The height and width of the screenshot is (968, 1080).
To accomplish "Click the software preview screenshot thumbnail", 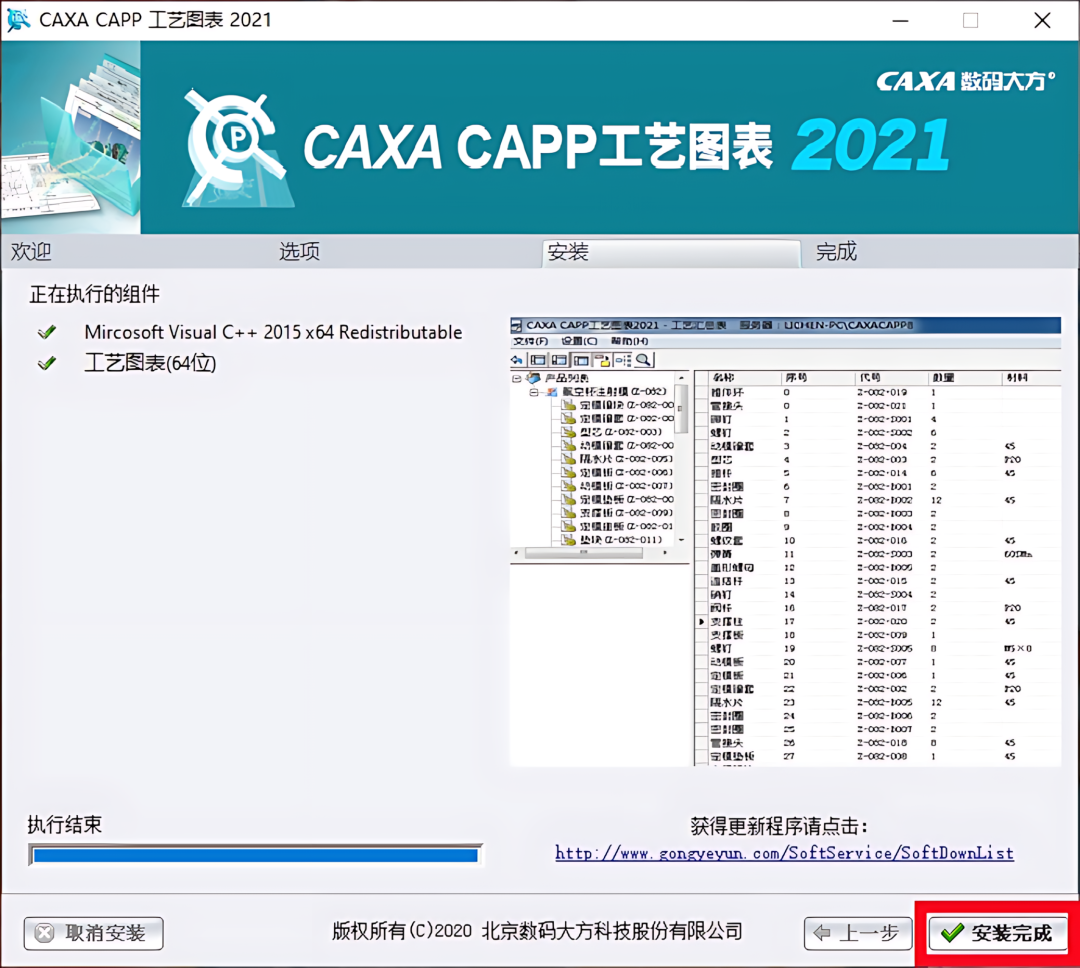I will [x=785, y=542].
